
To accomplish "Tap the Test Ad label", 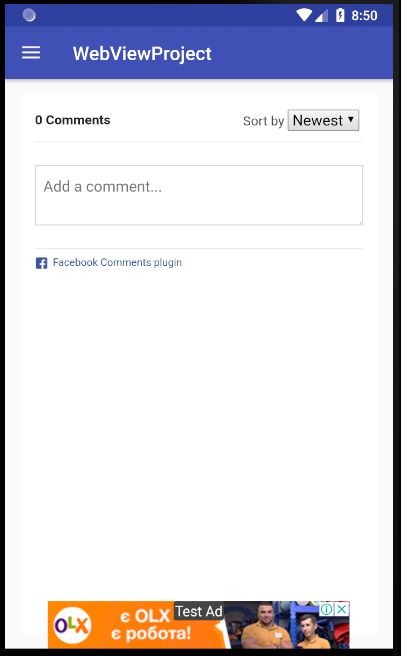I will click(x=199, y=611).
